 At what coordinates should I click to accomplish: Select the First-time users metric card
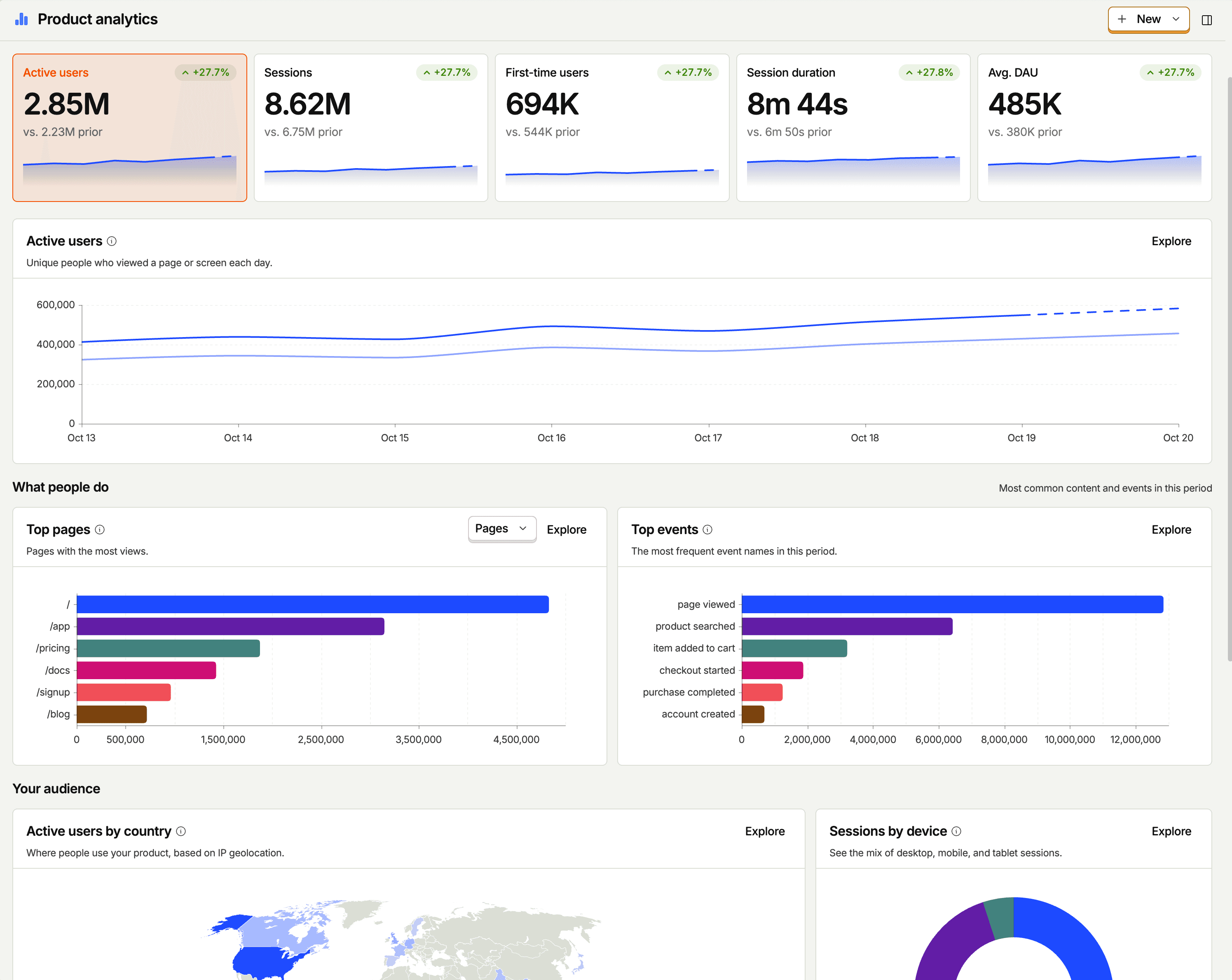pyautogui.click(x=612, y=127)
